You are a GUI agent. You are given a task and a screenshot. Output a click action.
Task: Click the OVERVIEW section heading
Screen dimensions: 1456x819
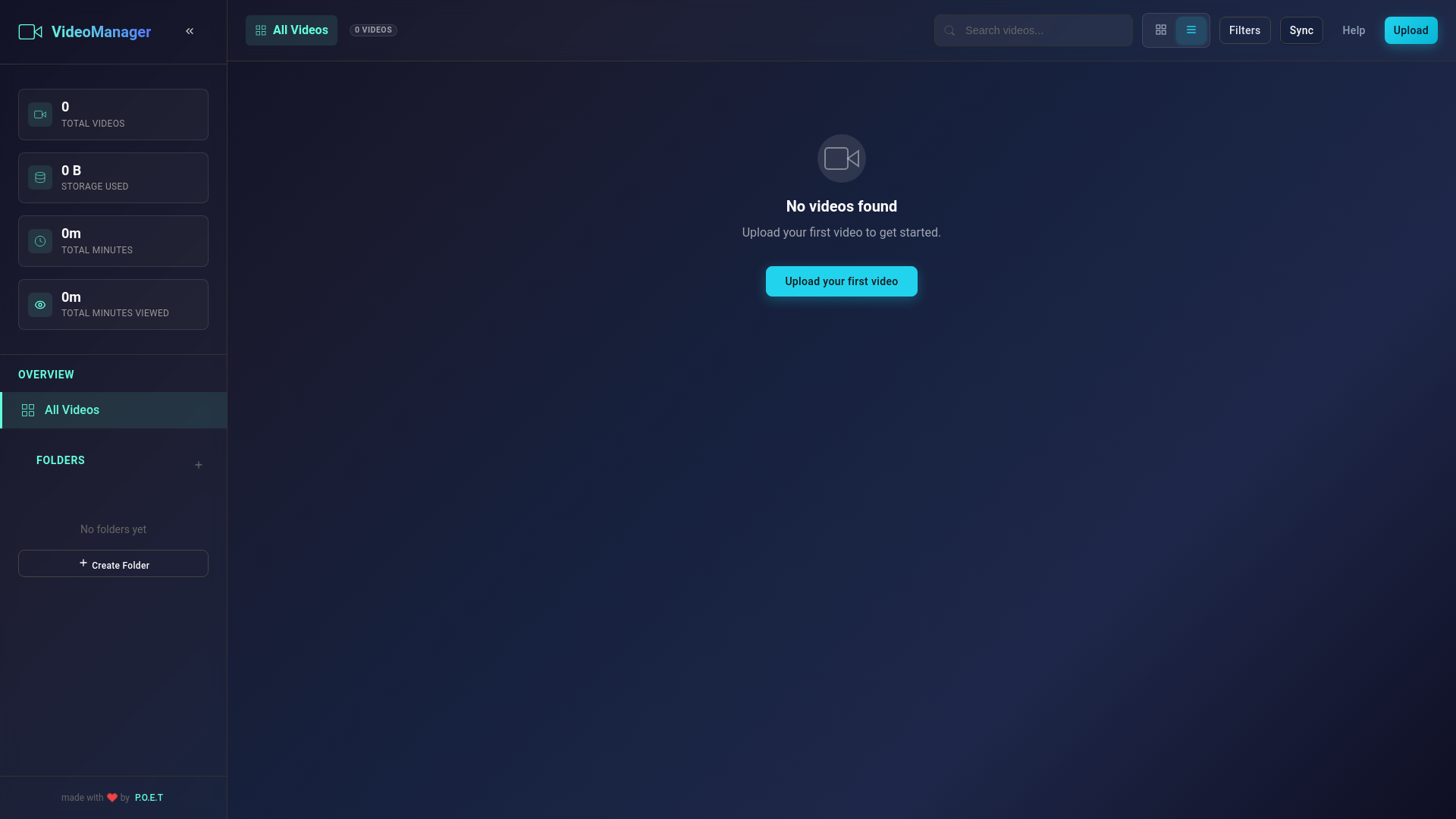46,375
